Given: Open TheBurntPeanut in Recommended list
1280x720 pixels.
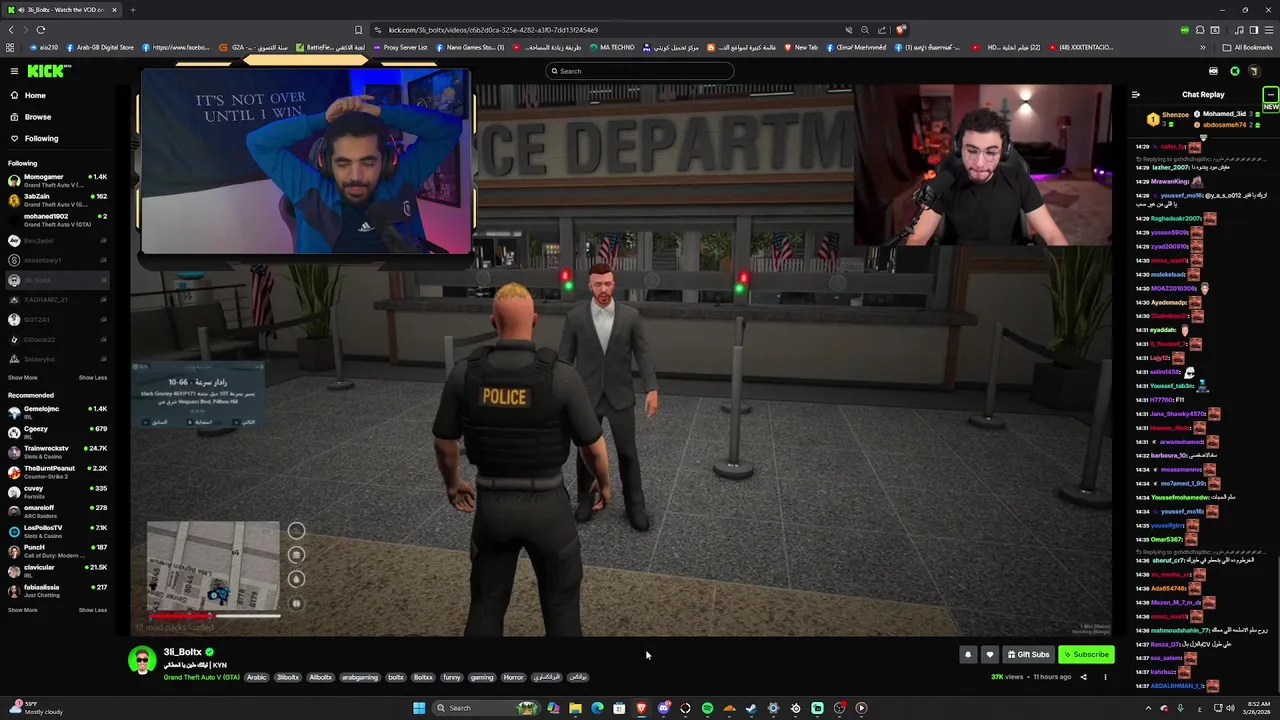Looking at the screenshot, I should [x=58, y=472].
